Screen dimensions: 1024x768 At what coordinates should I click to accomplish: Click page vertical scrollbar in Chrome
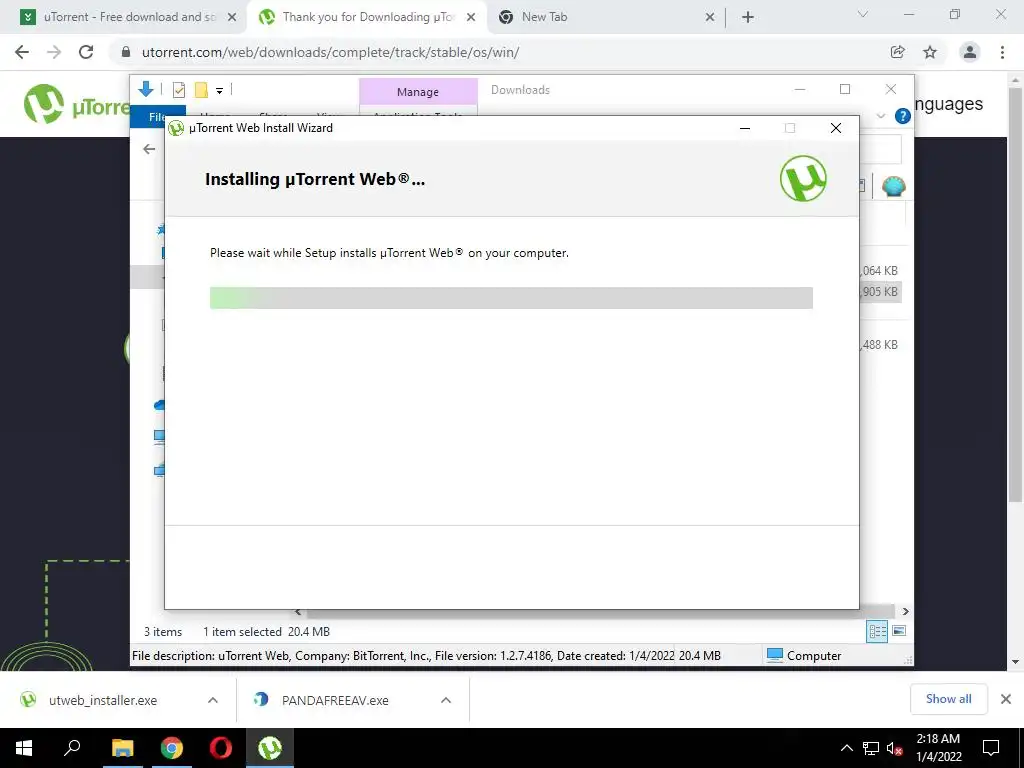(x=1014, y=294)
